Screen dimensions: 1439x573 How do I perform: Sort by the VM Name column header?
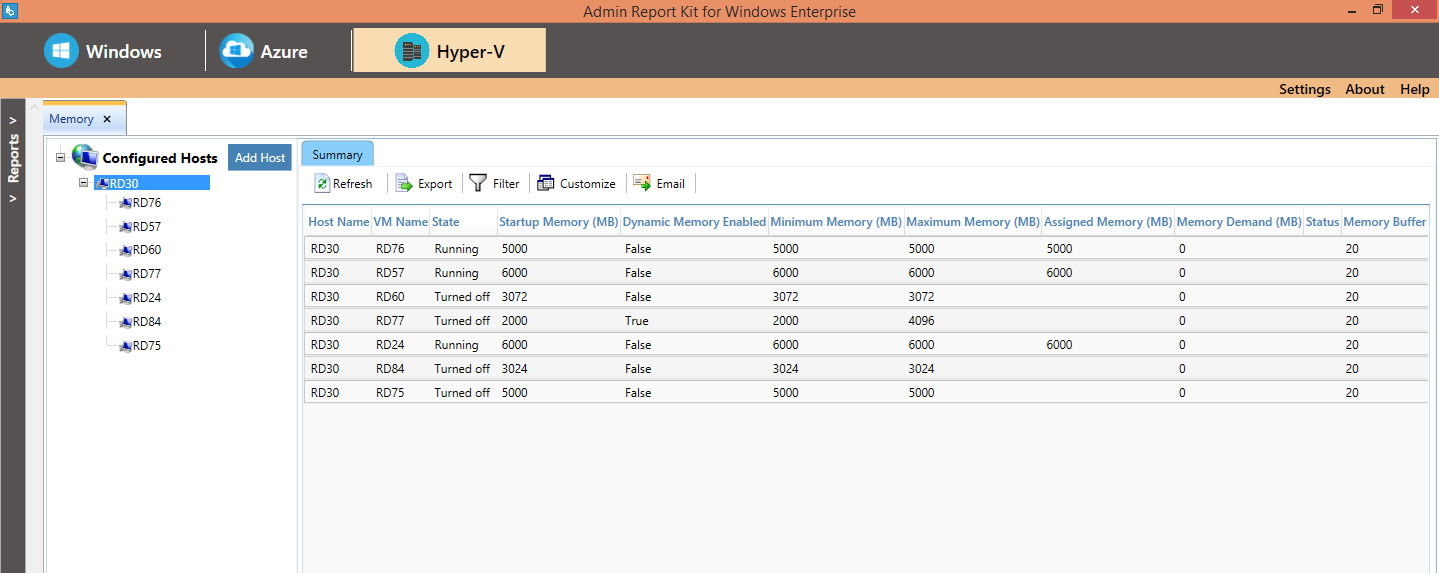coord(400,222)
